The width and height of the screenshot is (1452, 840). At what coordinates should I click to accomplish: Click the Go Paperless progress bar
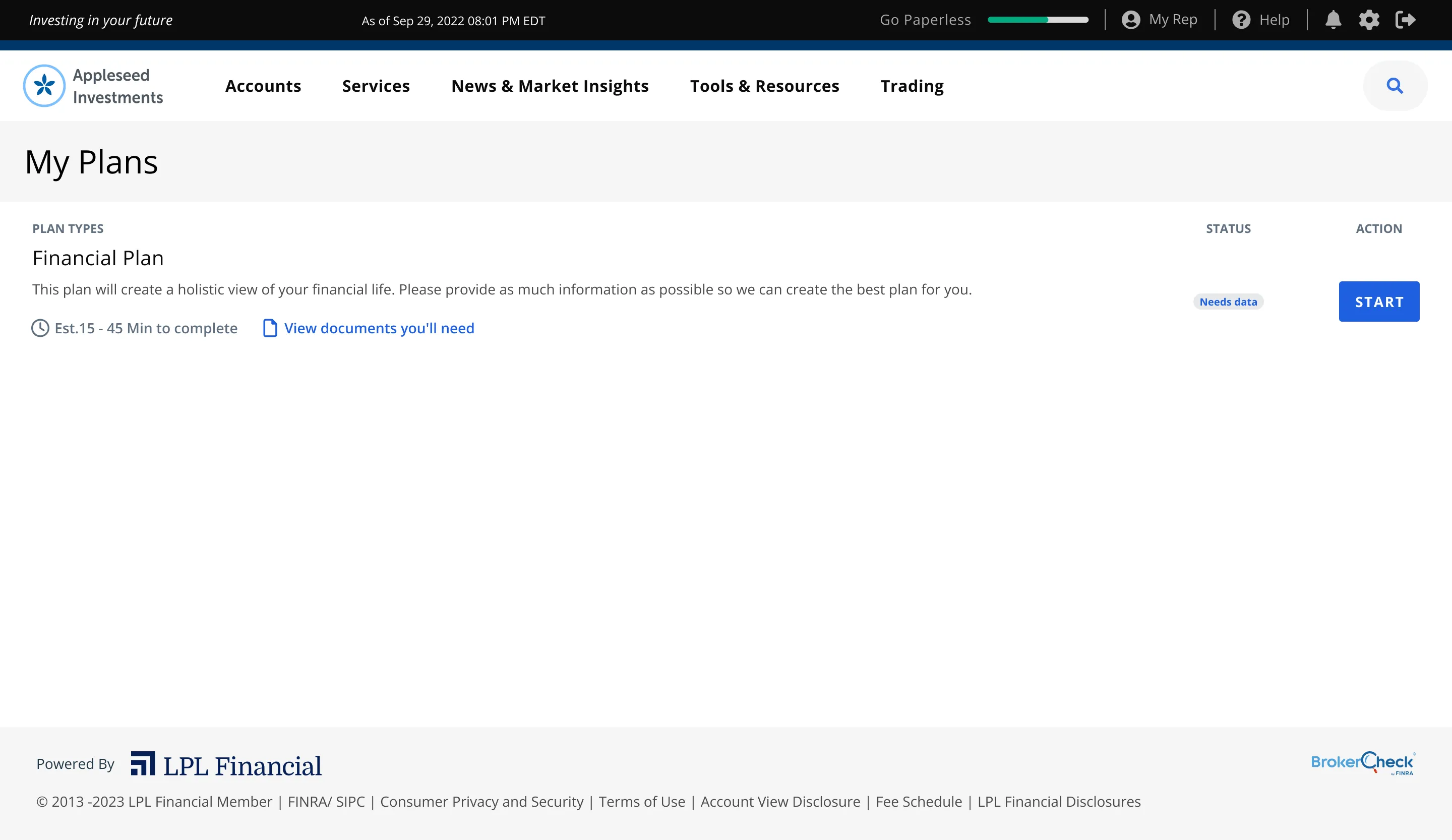tap(1038, 20)
